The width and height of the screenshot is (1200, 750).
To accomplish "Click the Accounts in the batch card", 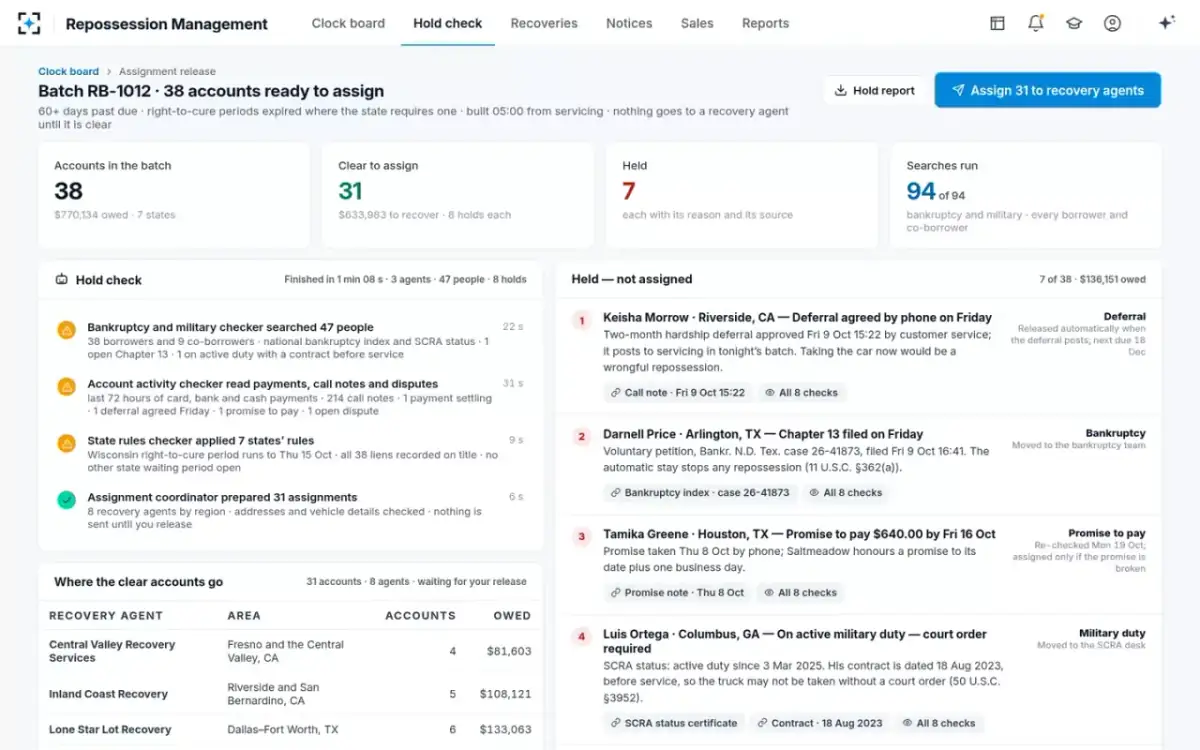I will (x=174, y=195).
